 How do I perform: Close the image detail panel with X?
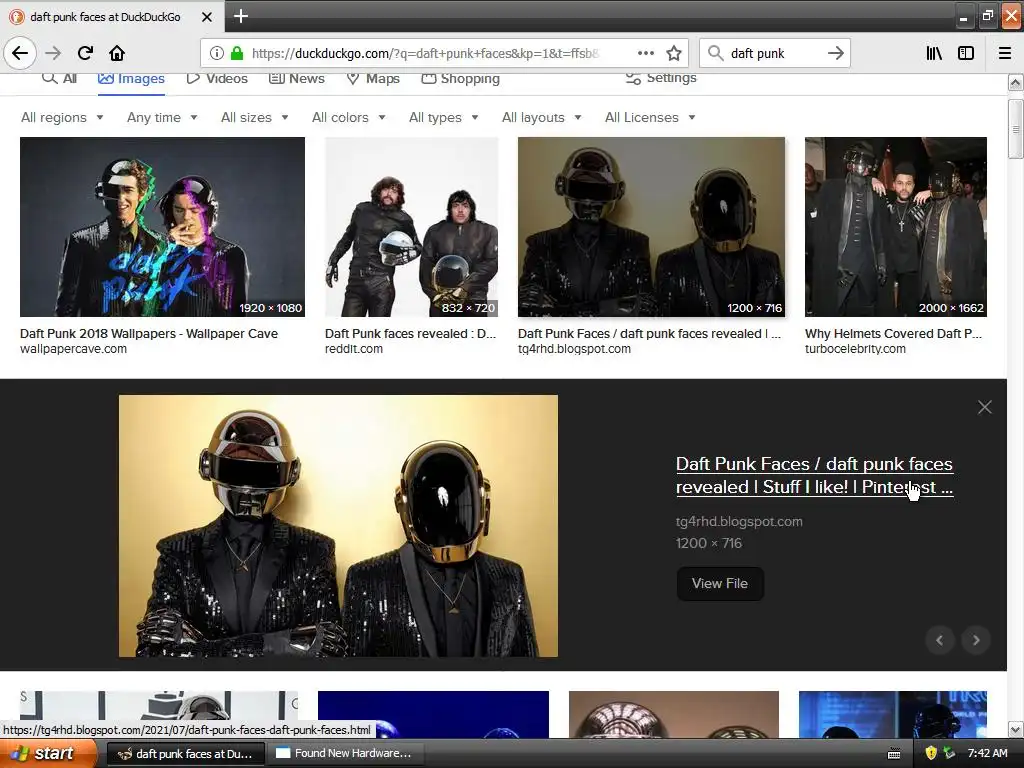[x=984, y=407]
